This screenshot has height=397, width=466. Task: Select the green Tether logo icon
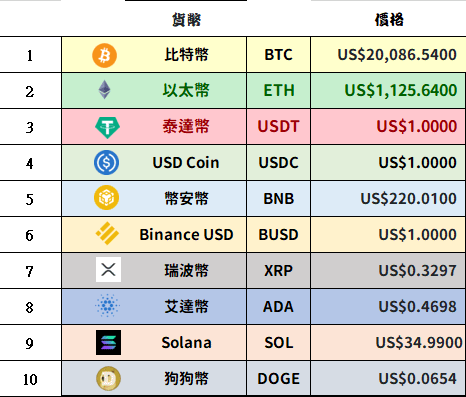pos(107,127)
